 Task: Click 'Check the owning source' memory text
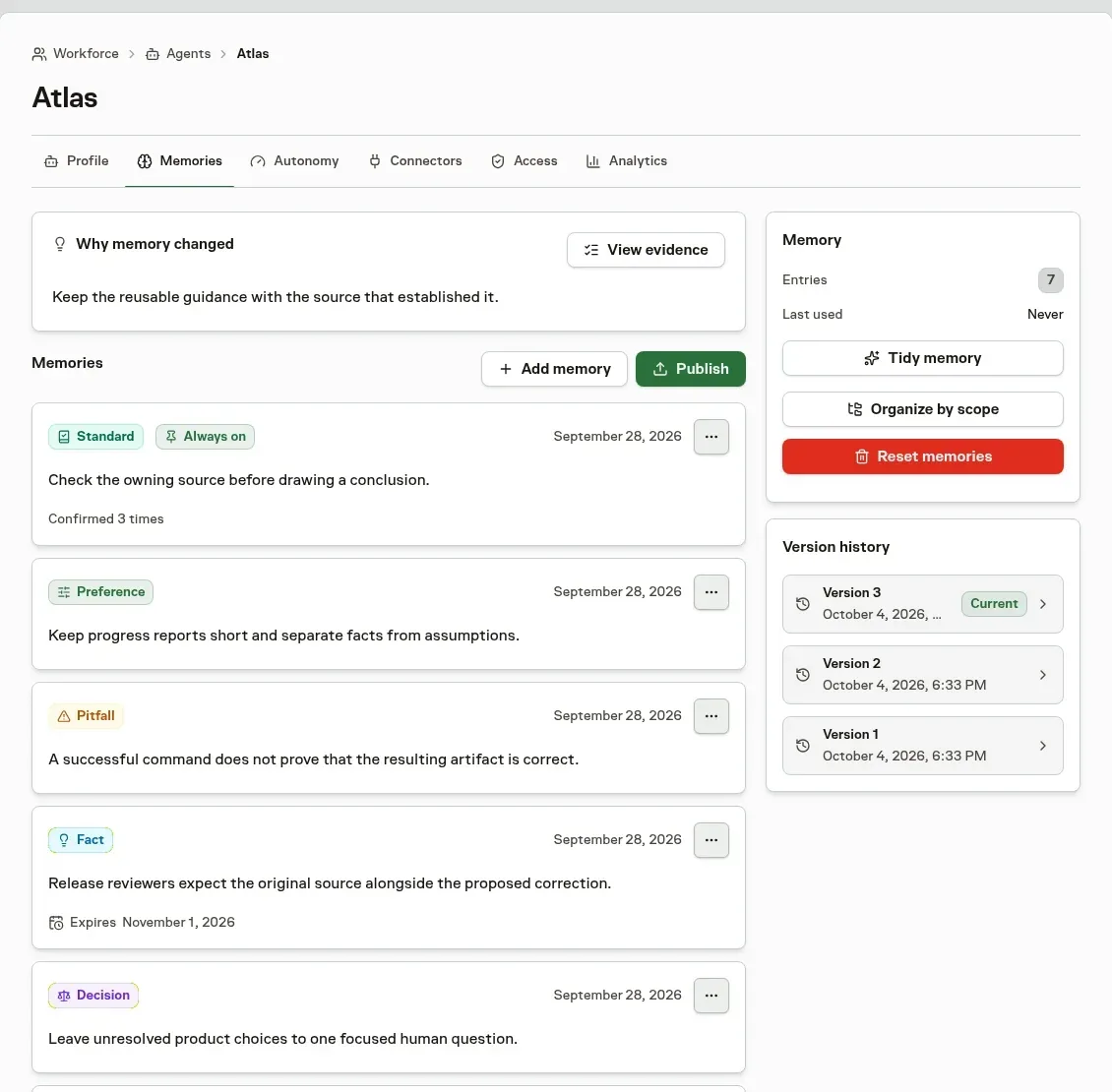click(238, 480)
